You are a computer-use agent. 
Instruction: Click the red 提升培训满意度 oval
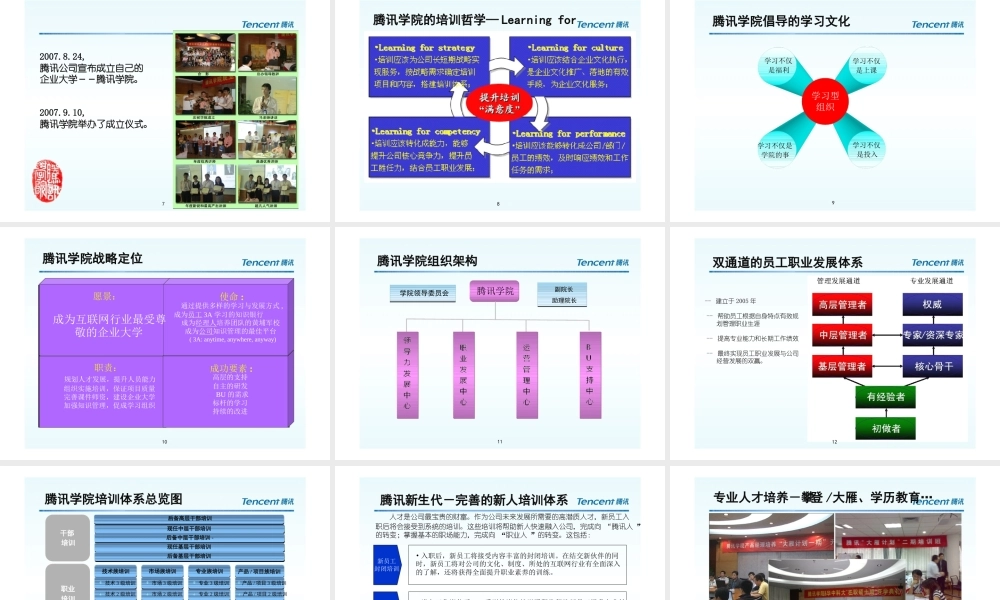pyautogui.click(x=499, y=103)
